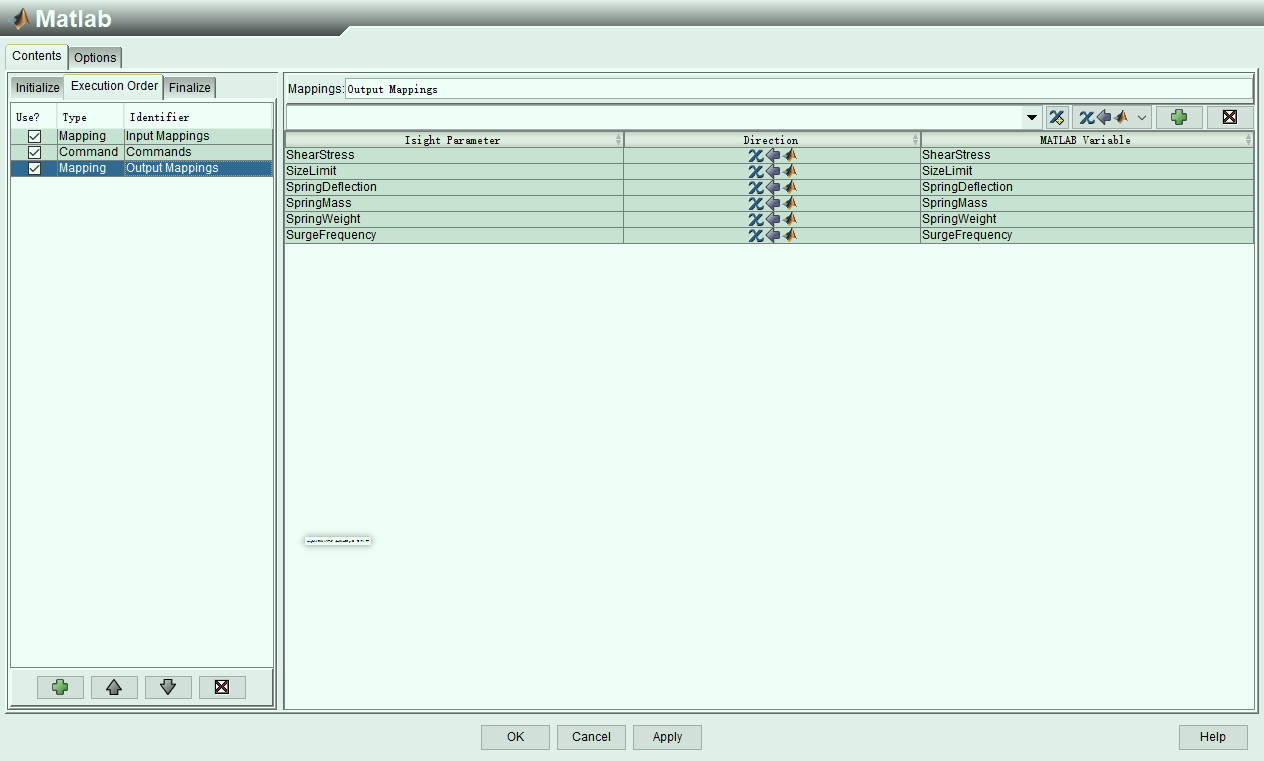Open the Finalize tab
1264x761 pixels.
pyautogui.click(x=189, y=87)
